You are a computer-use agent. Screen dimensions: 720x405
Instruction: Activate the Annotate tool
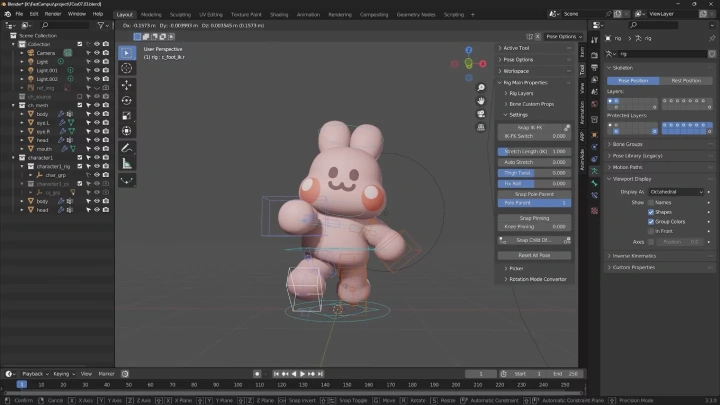point(127,148)
